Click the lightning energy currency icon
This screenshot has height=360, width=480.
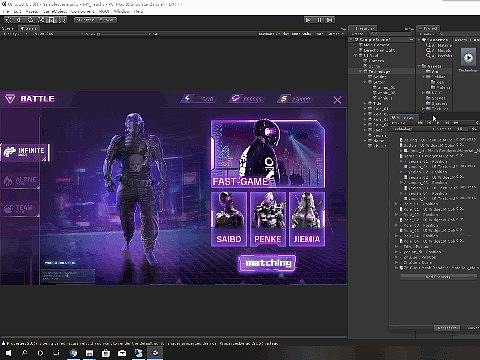pos(187,98)
